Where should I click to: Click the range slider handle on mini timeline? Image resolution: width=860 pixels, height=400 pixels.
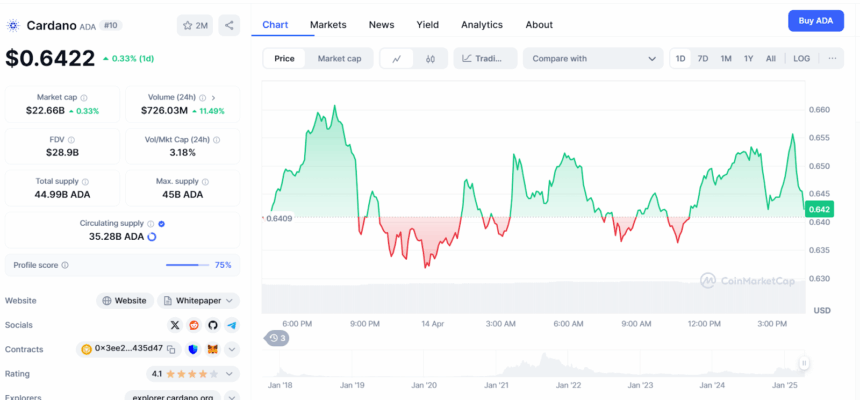(804, 363)
